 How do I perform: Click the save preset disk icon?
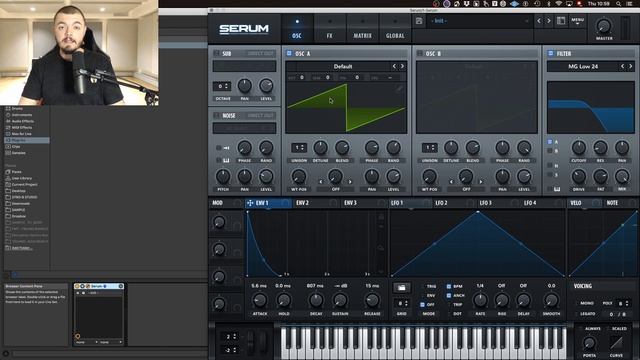click(x=419, y=21)
